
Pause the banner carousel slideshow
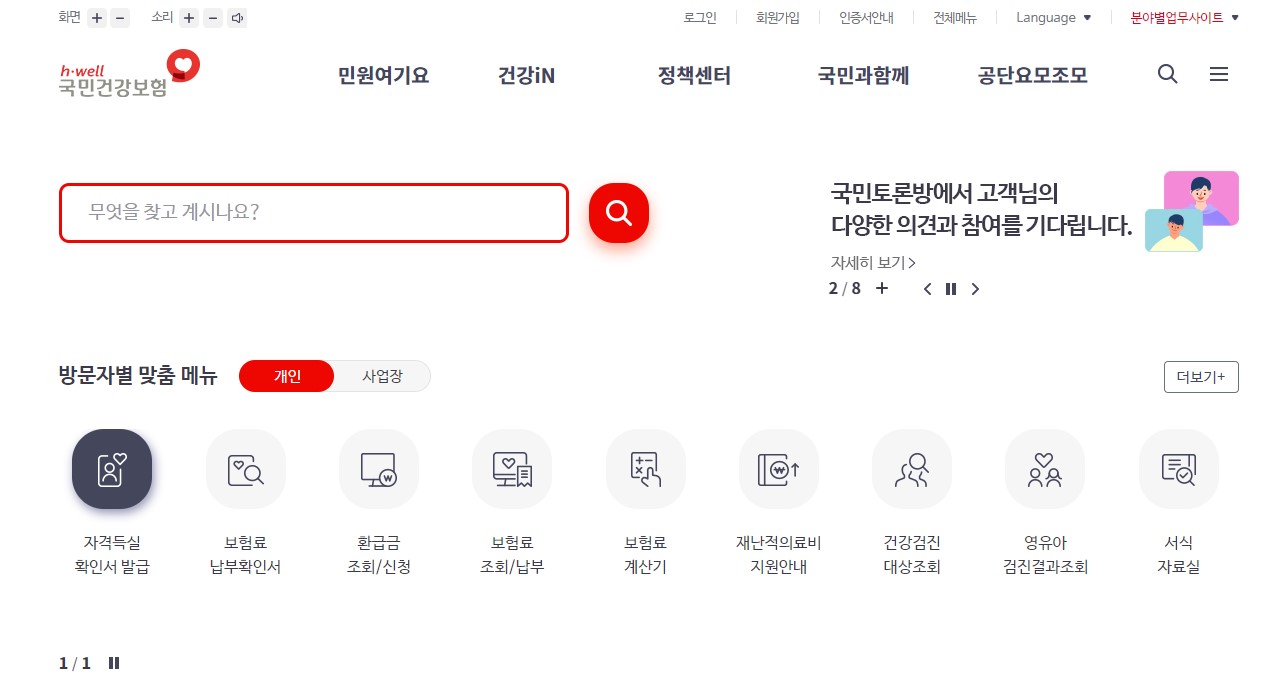[950, 289]
